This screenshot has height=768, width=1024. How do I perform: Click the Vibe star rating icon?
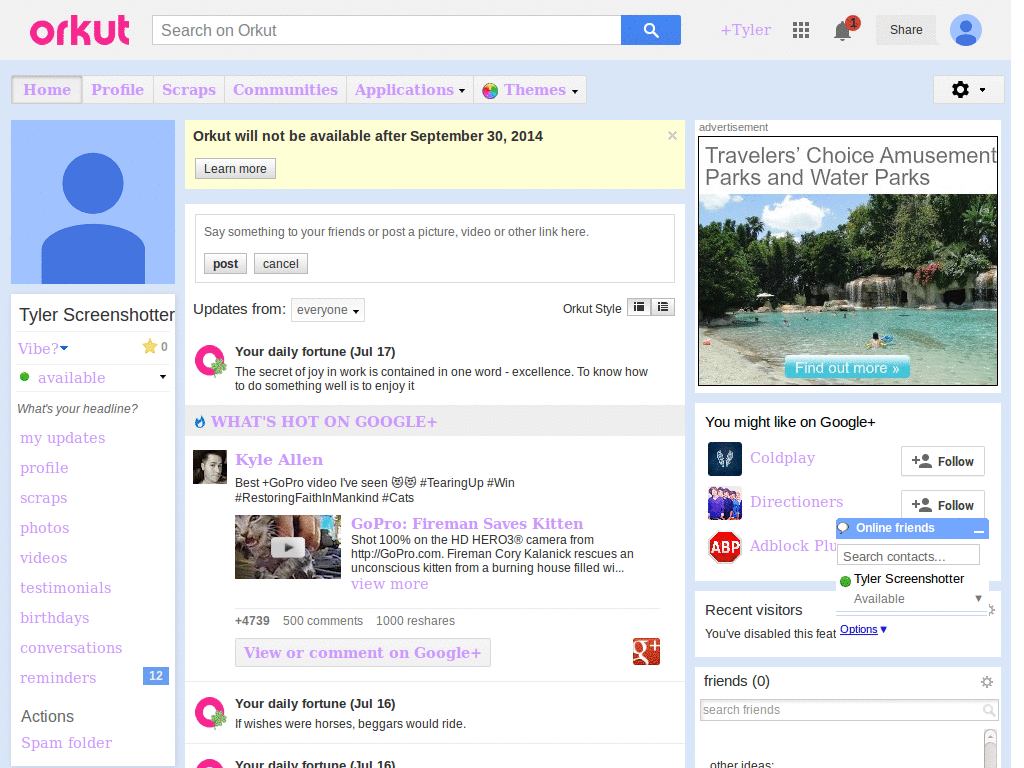tap(150, 346)
